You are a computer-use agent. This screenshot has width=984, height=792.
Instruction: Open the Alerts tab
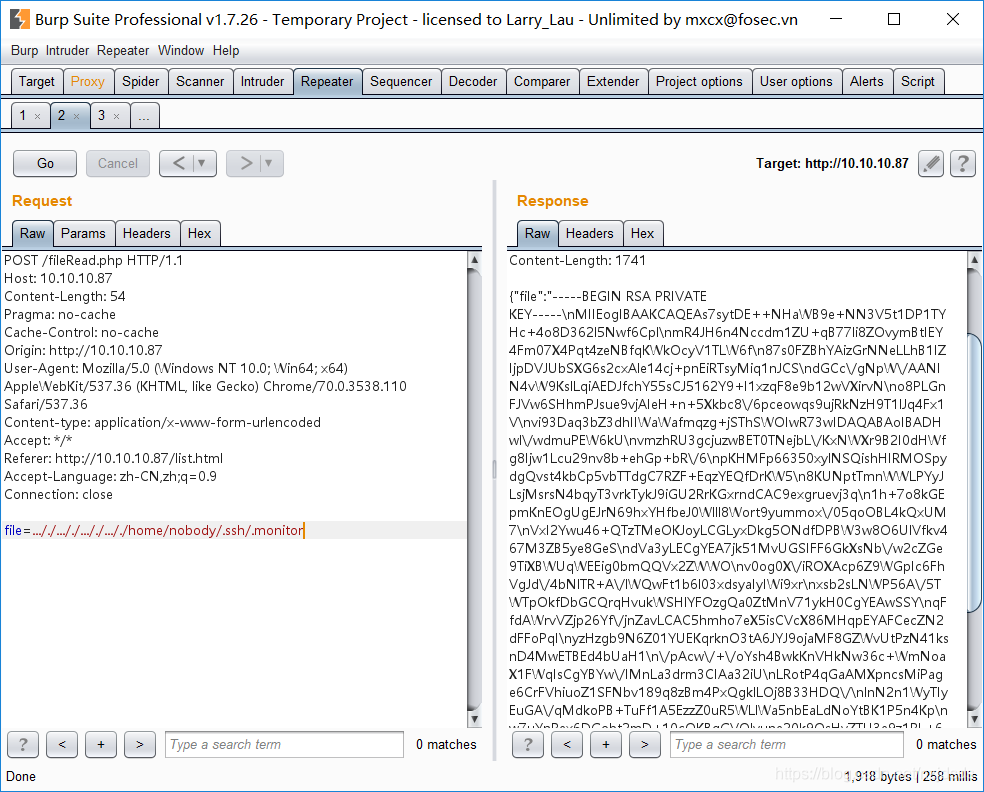[867, 82]
